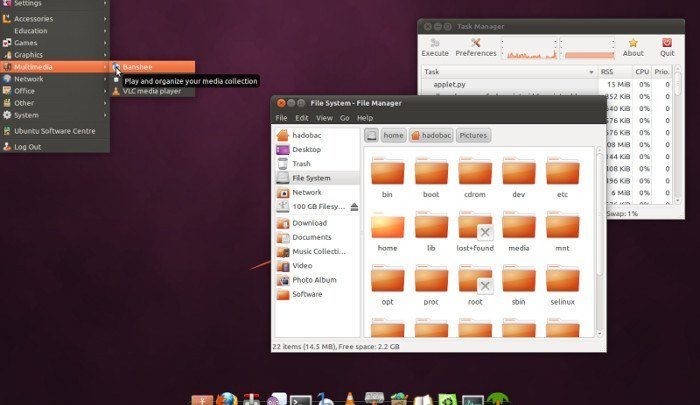Select the etc folder
Image resolution: width=700 pixels, height=405 pixels.
coord(562,177)
